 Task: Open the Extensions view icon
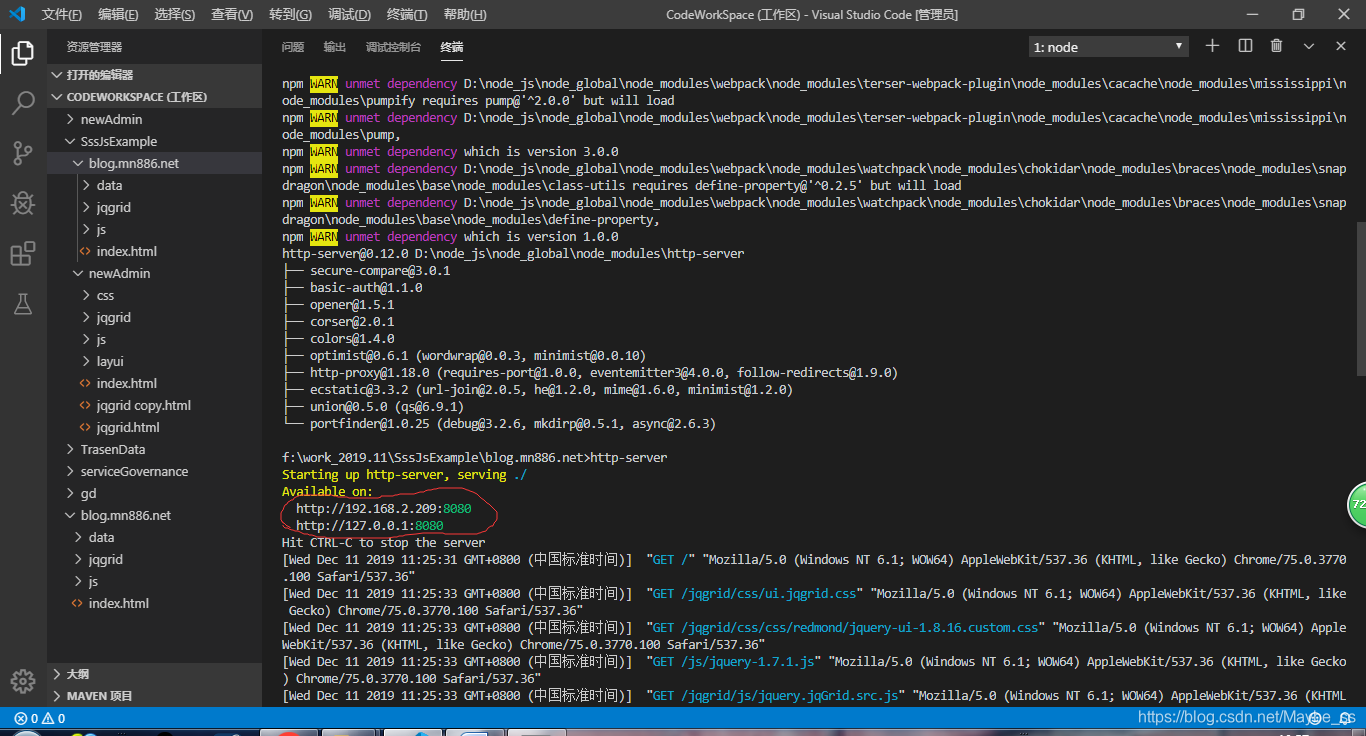[x=22, y=254]
